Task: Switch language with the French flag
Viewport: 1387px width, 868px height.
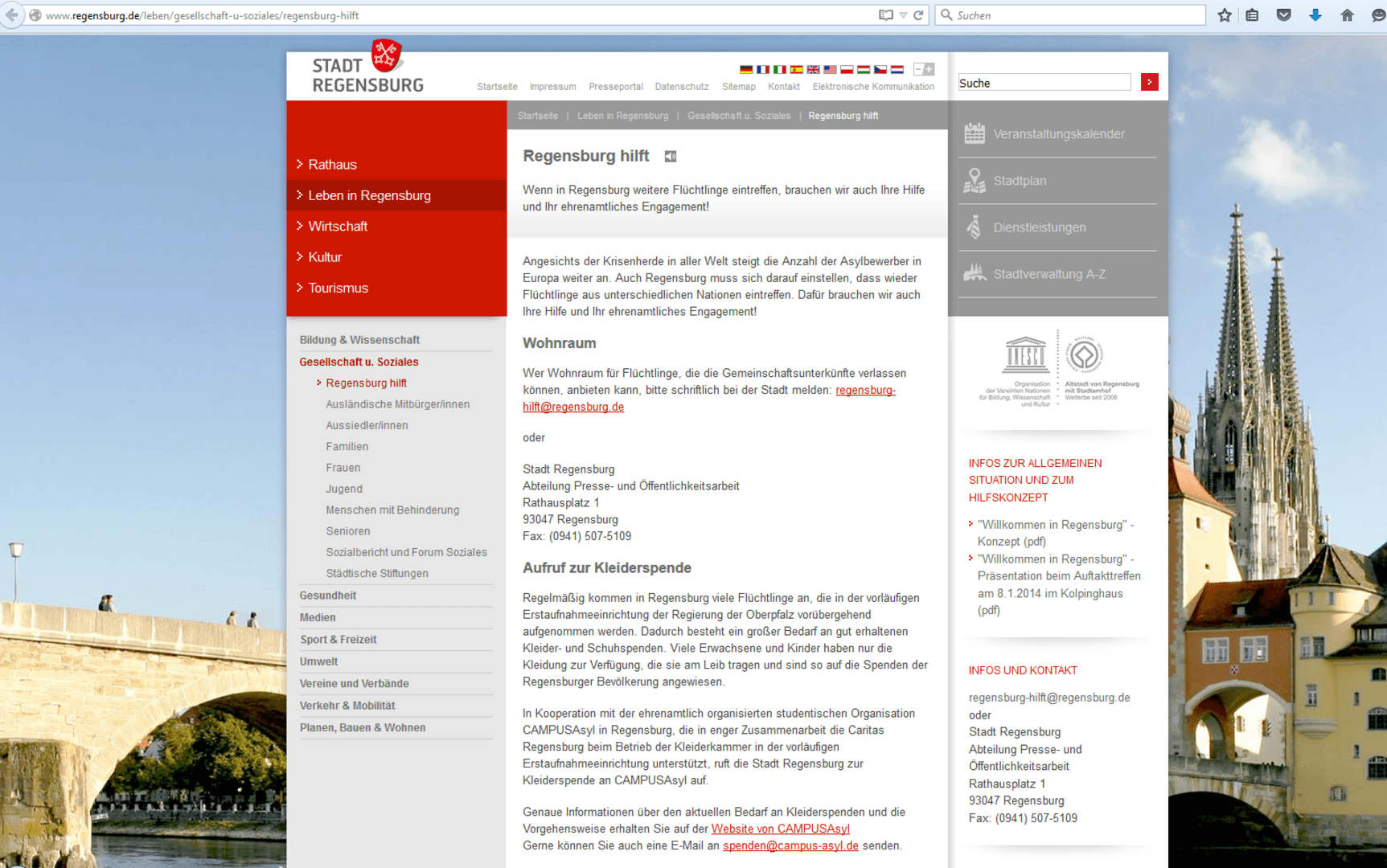Action: pyautogui.click(x=763, y=70)
